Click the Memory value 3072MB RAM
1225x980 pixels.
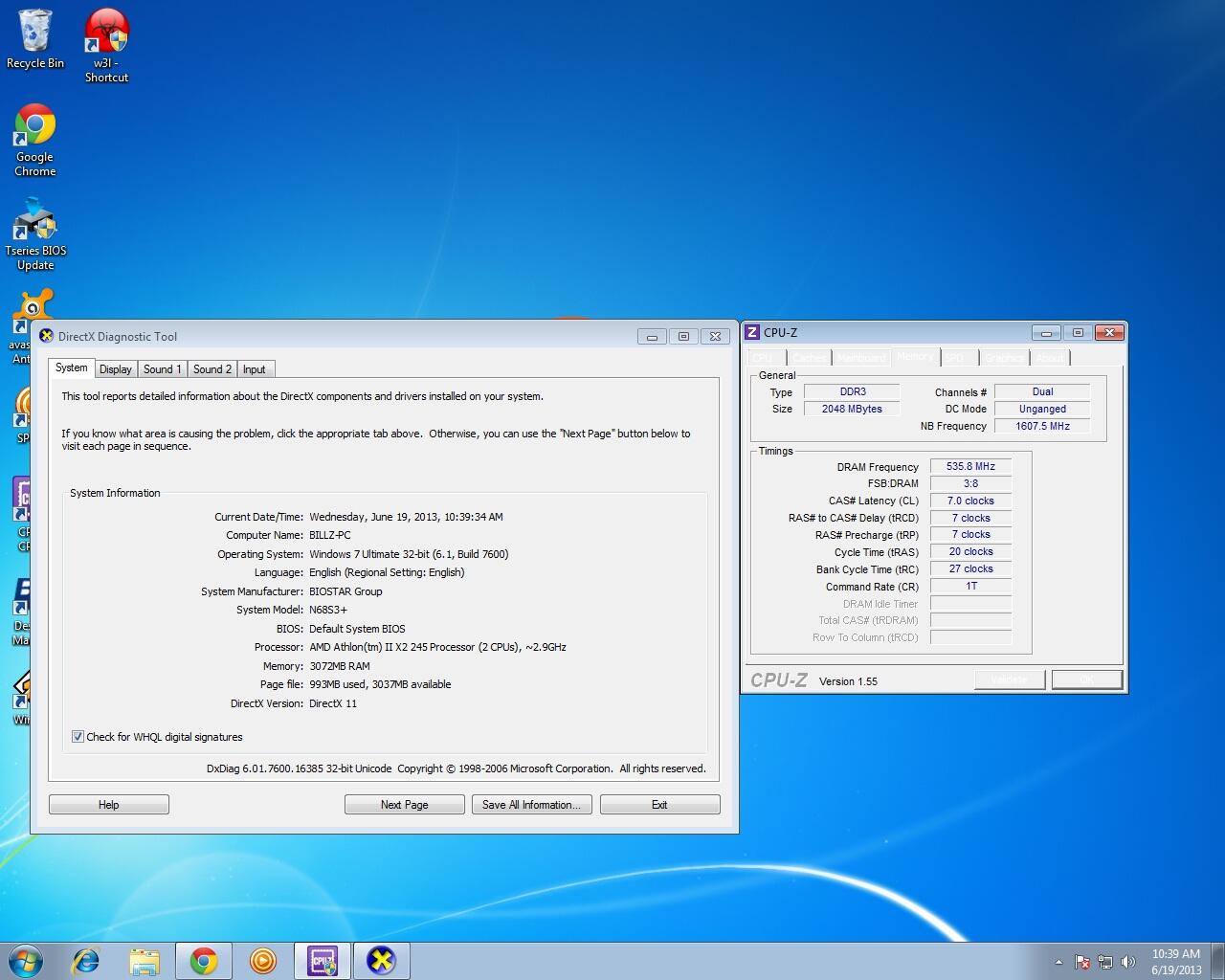340,666
